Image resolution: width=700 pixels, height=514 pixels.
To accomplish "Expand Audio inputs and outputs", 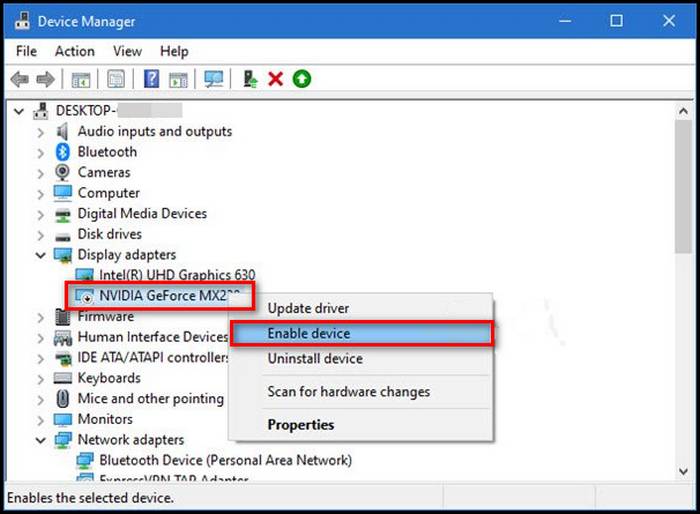I will 41,132.
